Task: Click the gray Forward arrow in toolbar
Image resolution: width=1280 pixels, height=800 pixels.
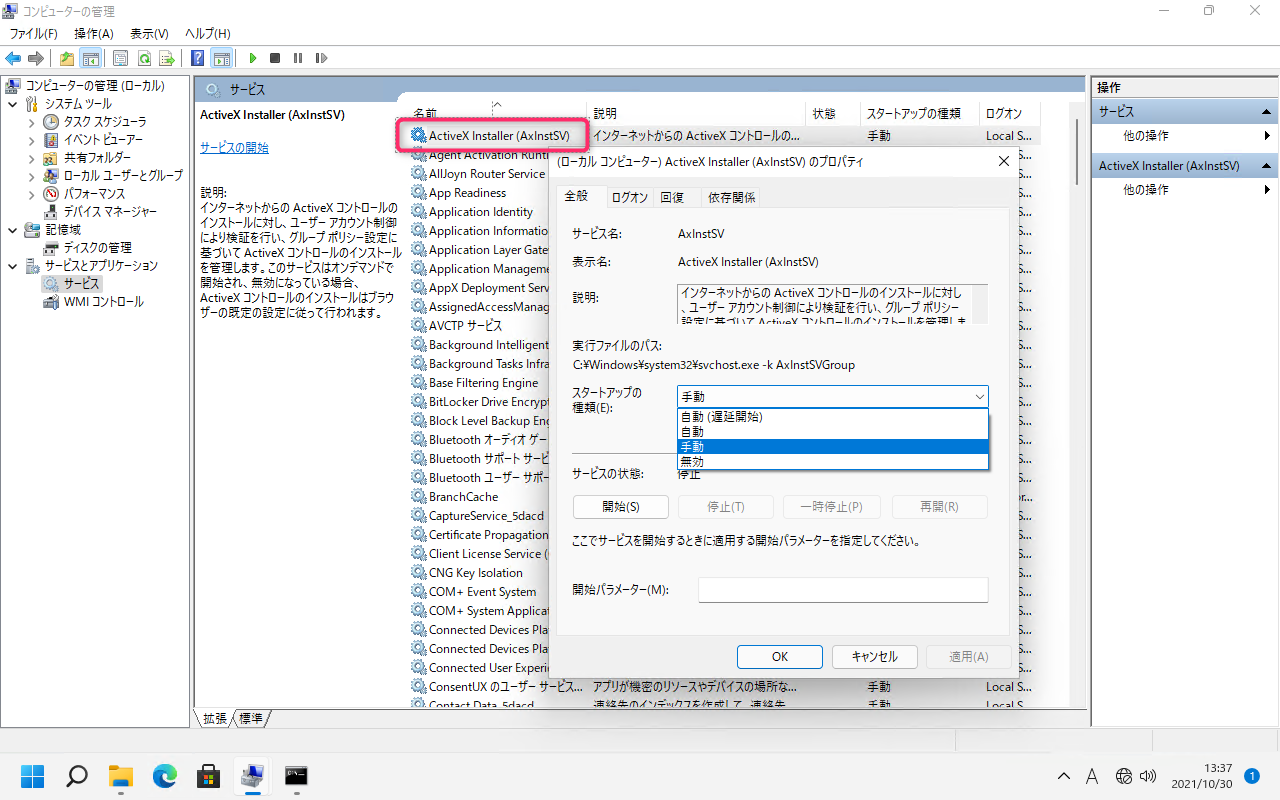Action: [x=36, y=58]
